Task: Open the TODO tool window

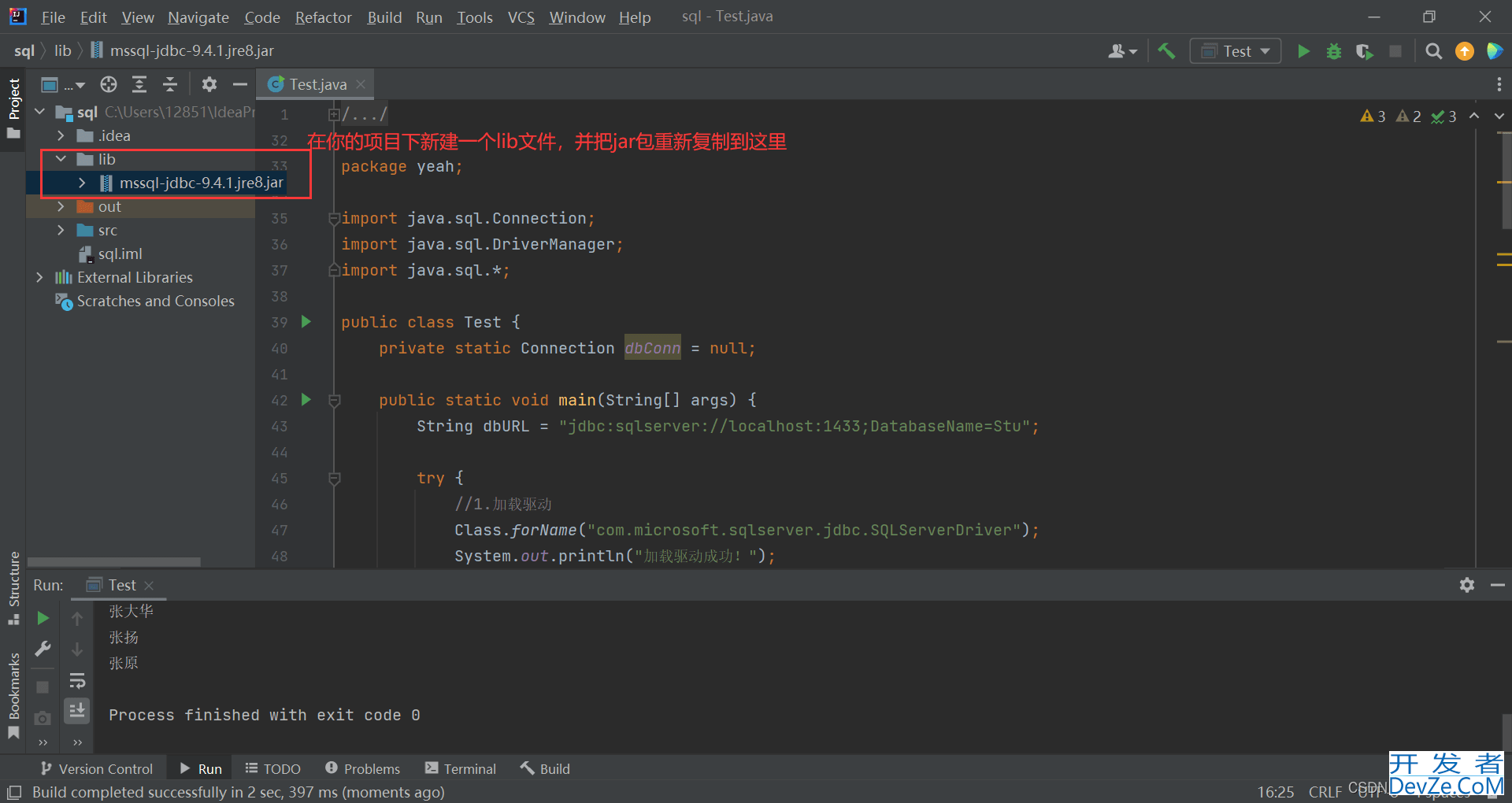Action: point(272,768)
